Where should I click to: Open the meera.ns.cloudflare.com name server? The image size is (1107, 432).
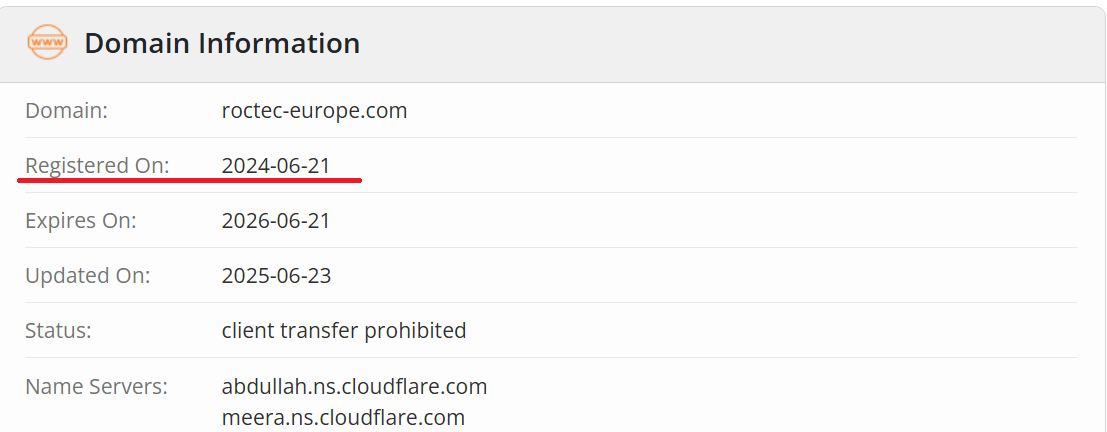(x=343, y=417)
